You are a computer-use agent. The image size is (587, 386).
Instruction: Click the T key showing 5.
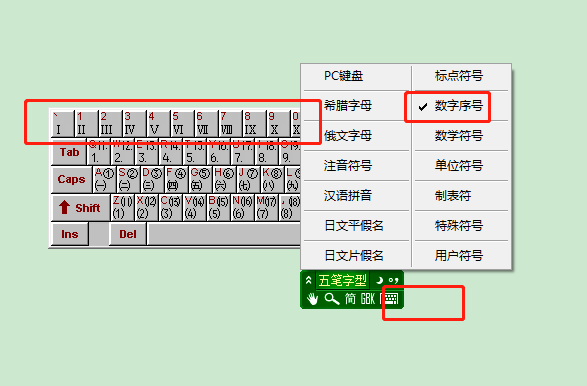coord(195,152)
